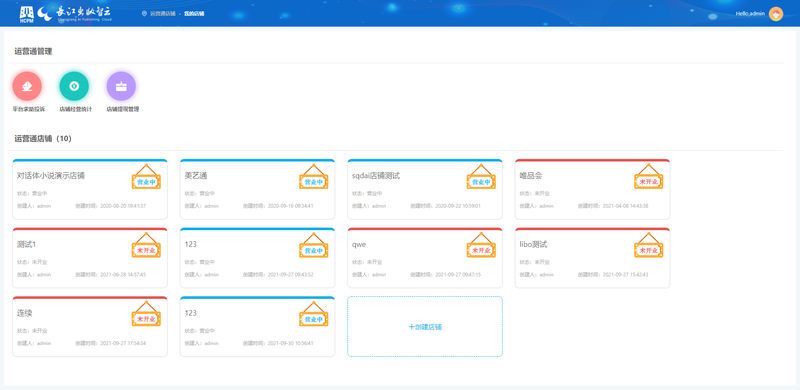This screenshot has width=800, height=390.
Task: Click 营业中 sign on 对话体小说演示店铺 card
Action: 146,177
